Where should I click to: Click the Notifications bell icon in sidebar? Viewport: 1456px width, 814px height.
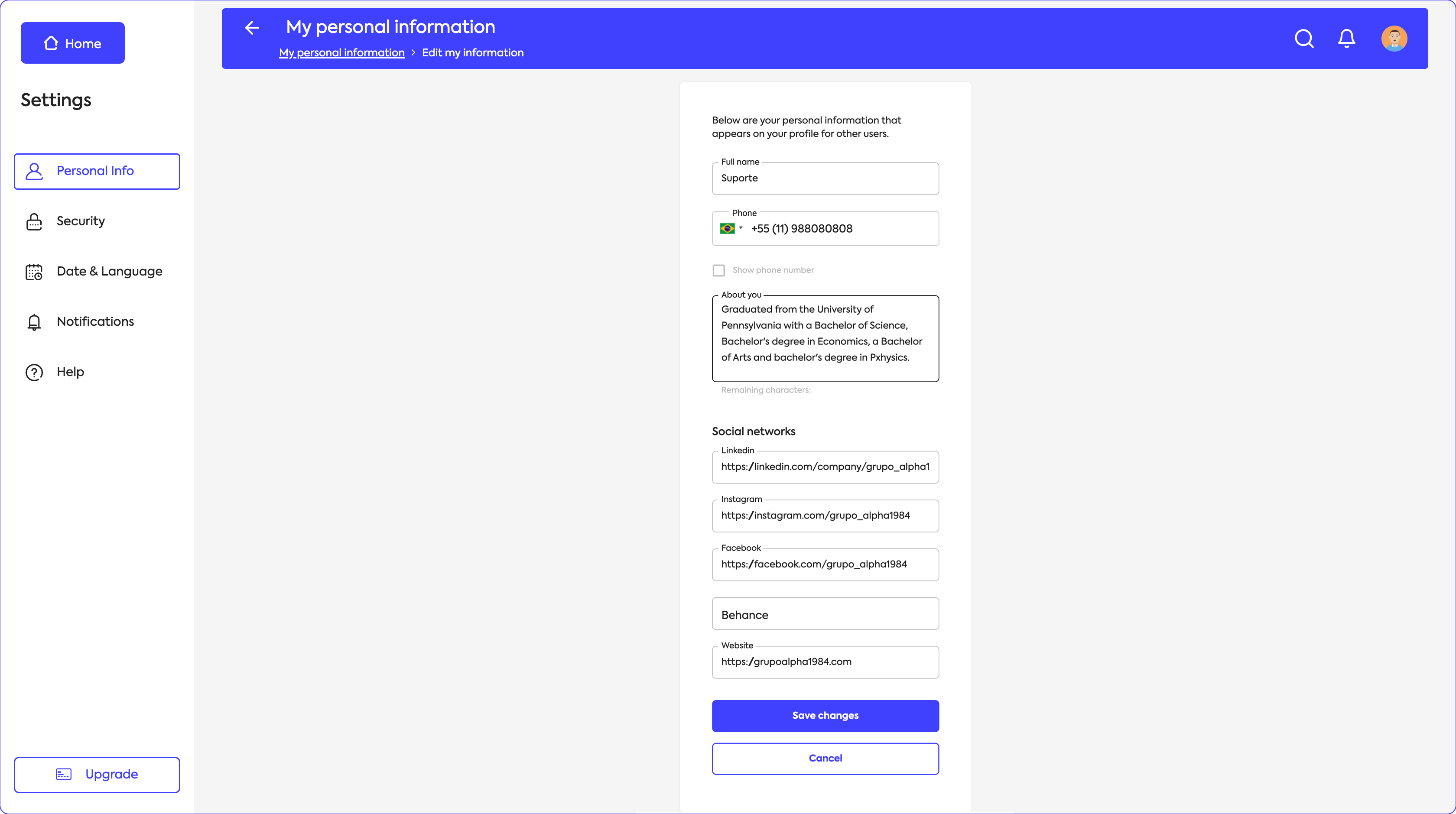34,322
